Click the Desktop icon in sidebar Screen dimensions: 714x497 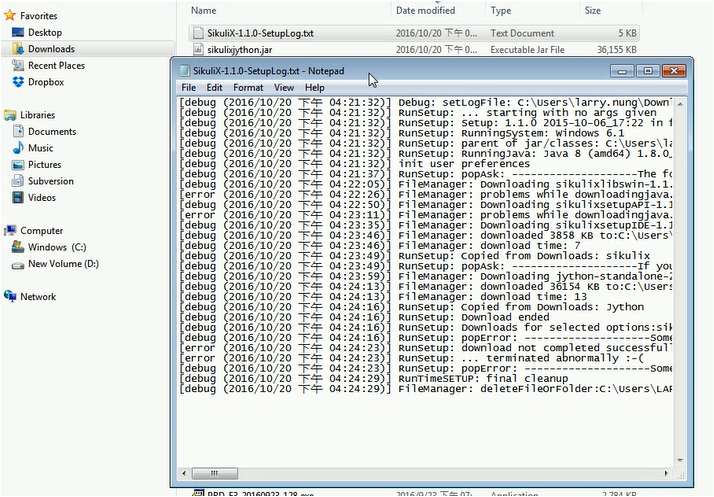click(18, 32)
